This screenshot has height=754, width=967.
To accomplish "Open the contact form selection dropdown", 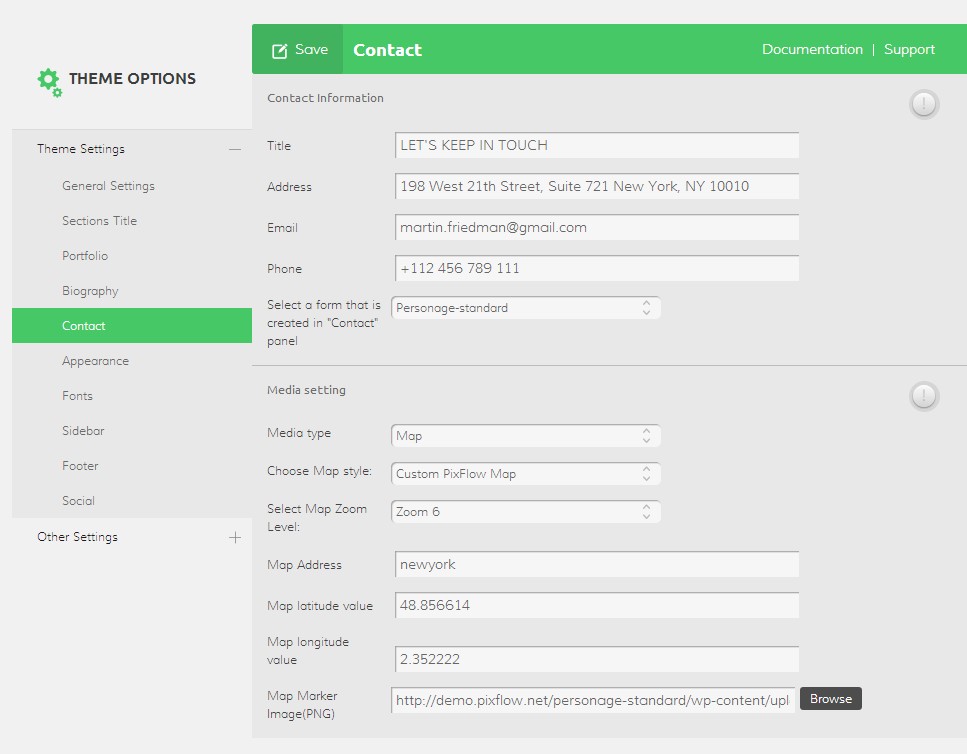I will pyautogui.click(x=526, y=308).
